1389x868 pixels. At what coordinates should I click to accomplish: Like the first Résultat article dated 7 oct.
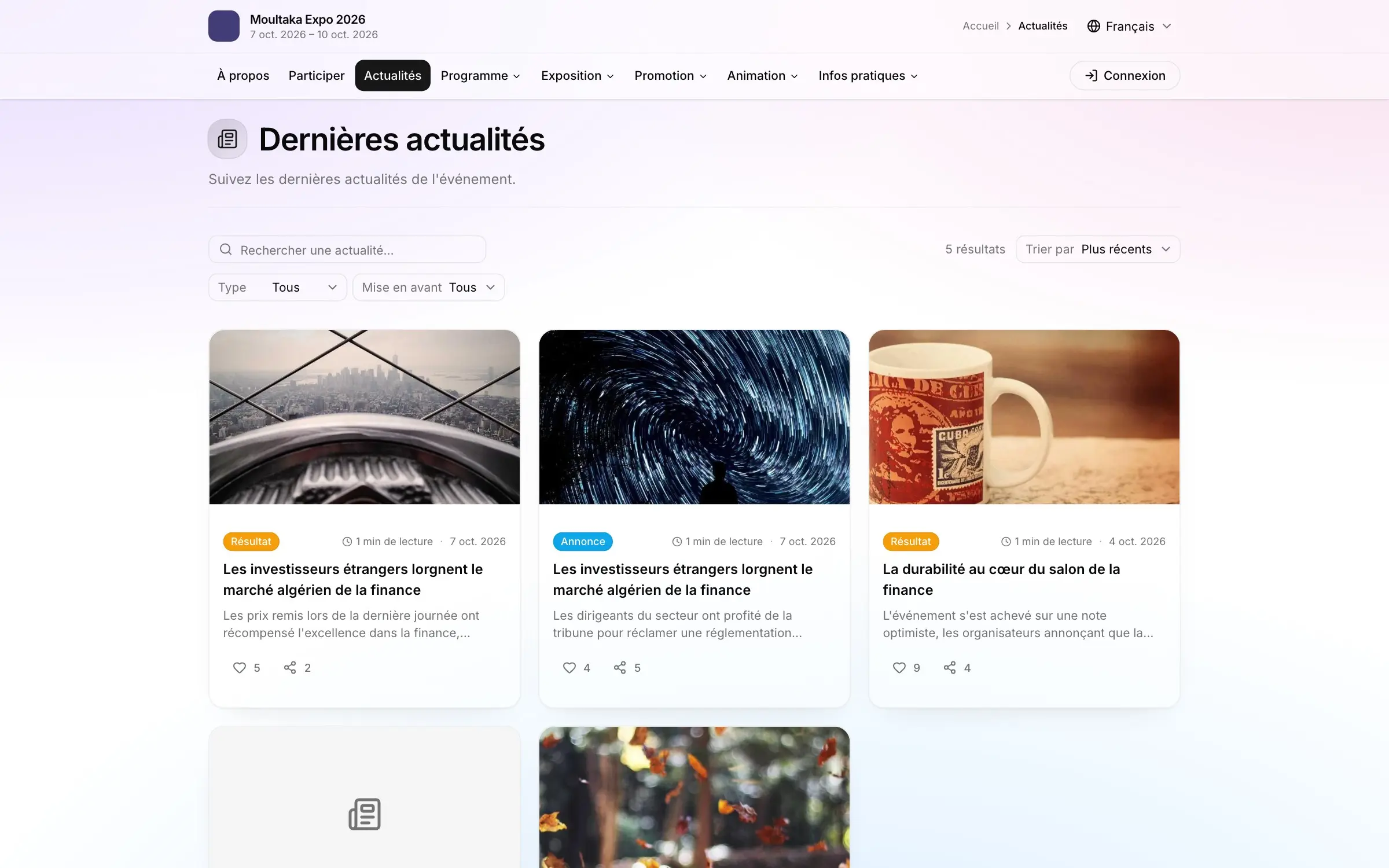(x=239, y=667)
